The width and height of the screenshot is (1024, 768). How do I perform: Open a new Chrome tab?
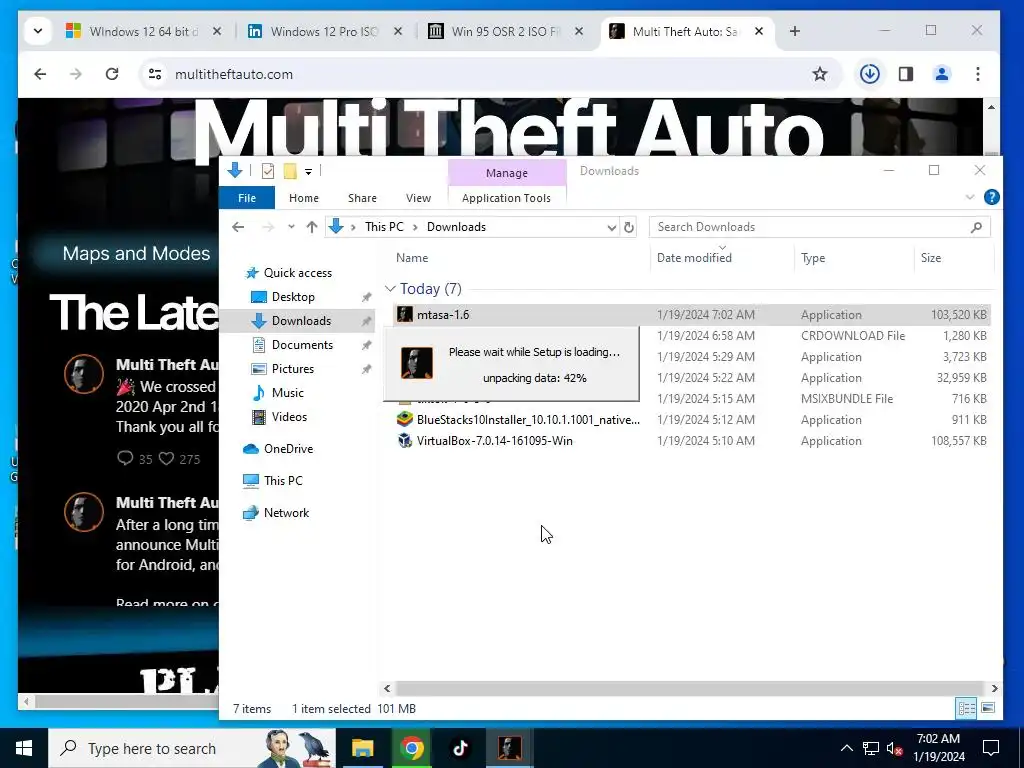coord(795,31)
